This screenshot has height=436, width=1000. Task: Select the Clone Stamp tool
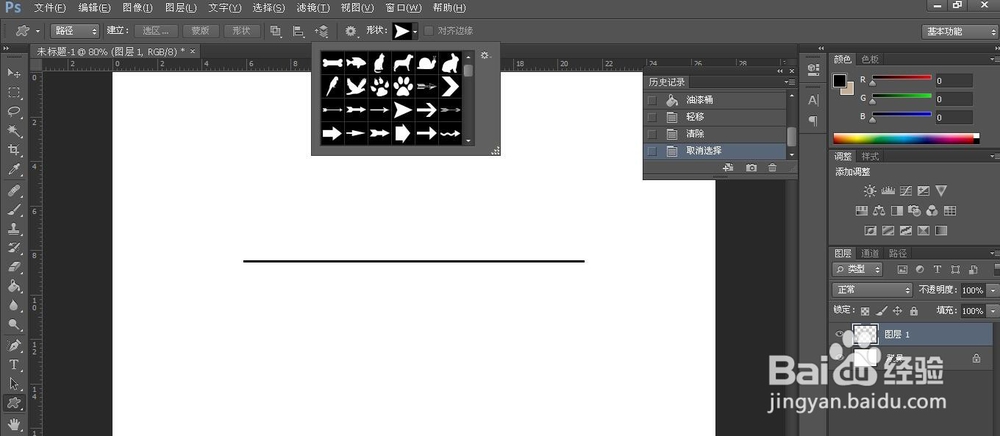(x=13, y=229)
